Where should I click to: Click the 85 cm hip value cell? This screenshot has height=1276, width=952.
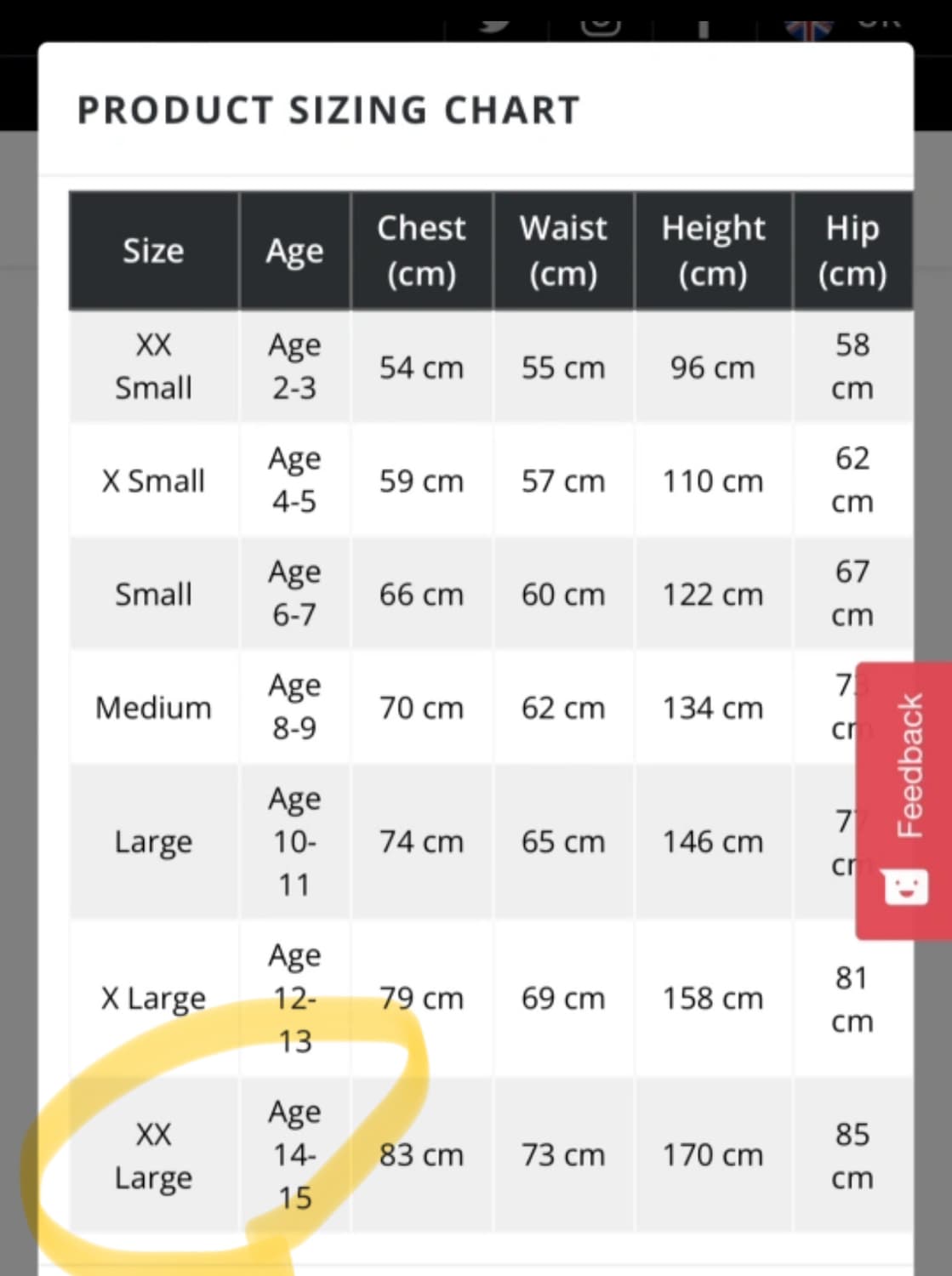click(x=853, y=1154)
